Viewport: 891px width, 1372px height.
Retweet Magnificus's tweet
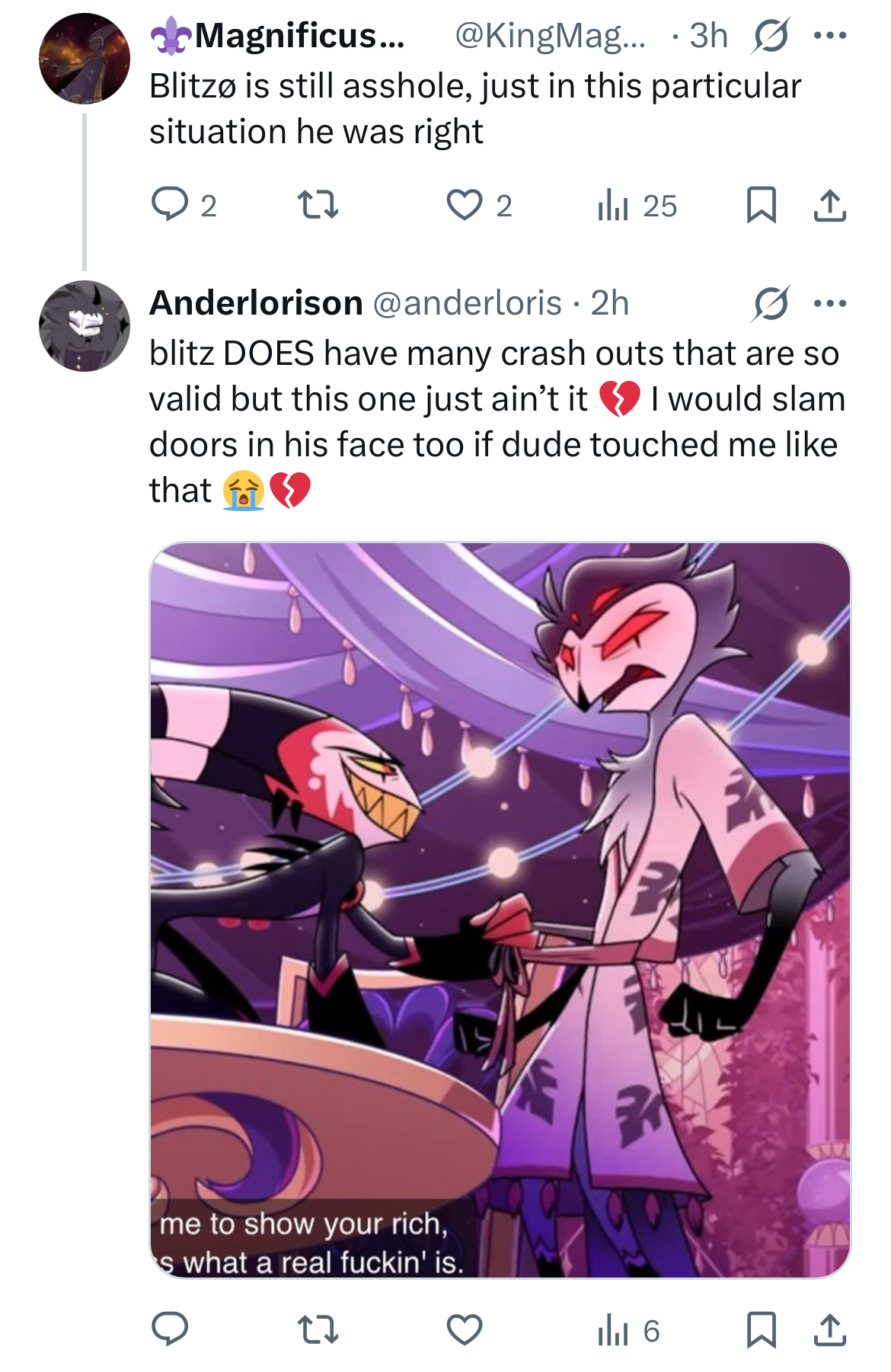click(317, 205)
